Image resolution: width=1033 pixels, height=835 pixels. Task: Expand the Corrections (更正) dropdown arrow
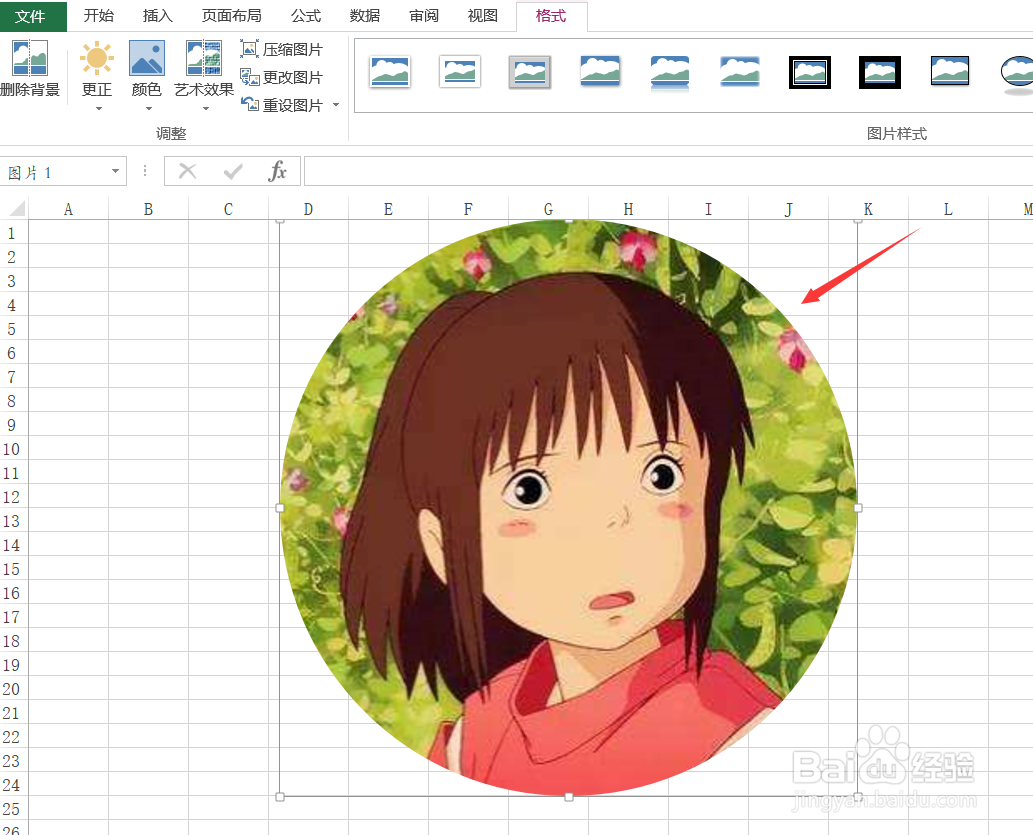point(99,109)
